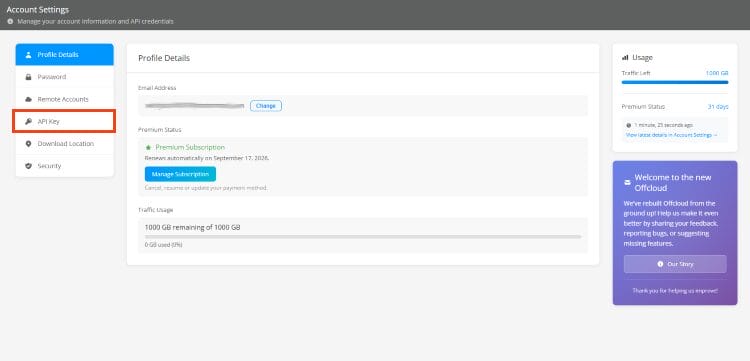Screen dimensions: 750x361
Task: Click the 'Welcome to the new Offcloud' heading
Action: coord(673,183)
